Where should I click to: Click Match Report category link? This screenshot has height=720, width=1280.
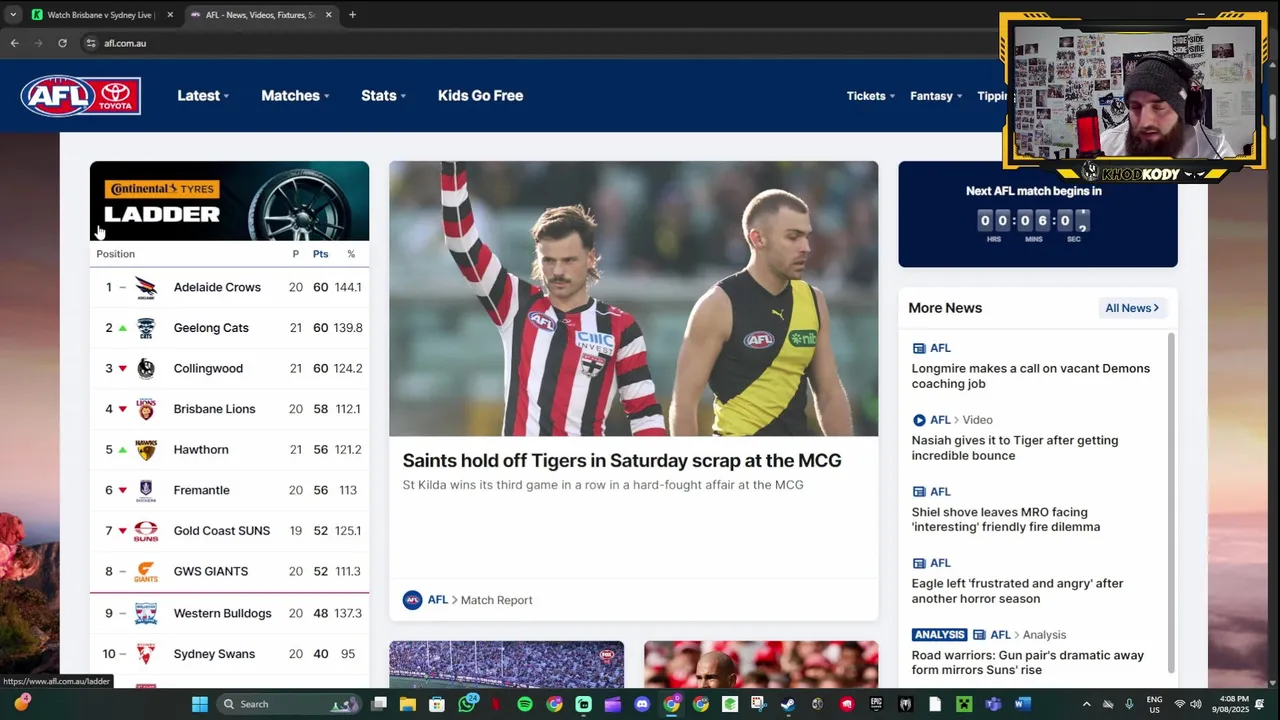point(496,600)
